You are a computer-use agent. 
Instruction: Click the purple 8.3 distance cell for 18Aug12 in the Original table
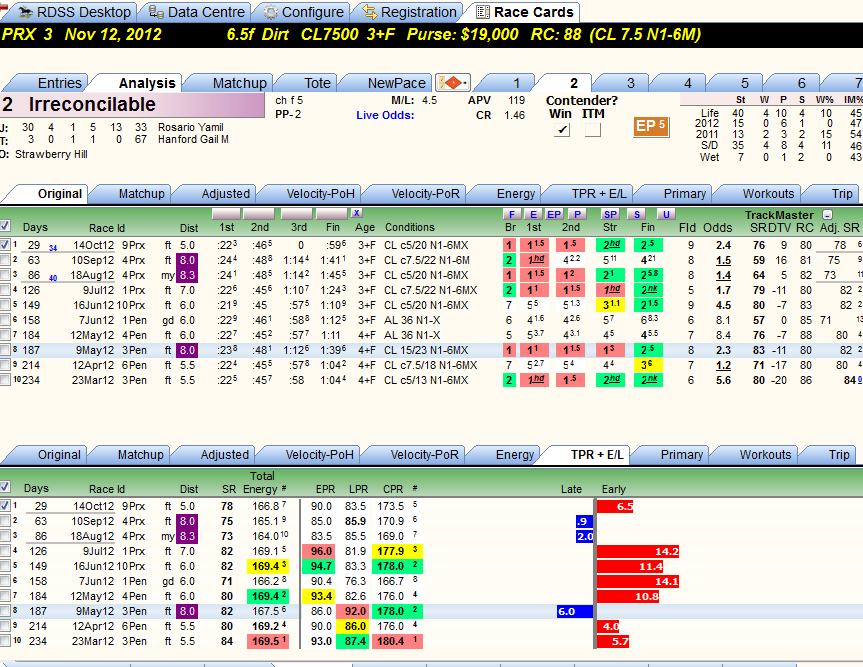pyautogui.click(x=187, y=275)
